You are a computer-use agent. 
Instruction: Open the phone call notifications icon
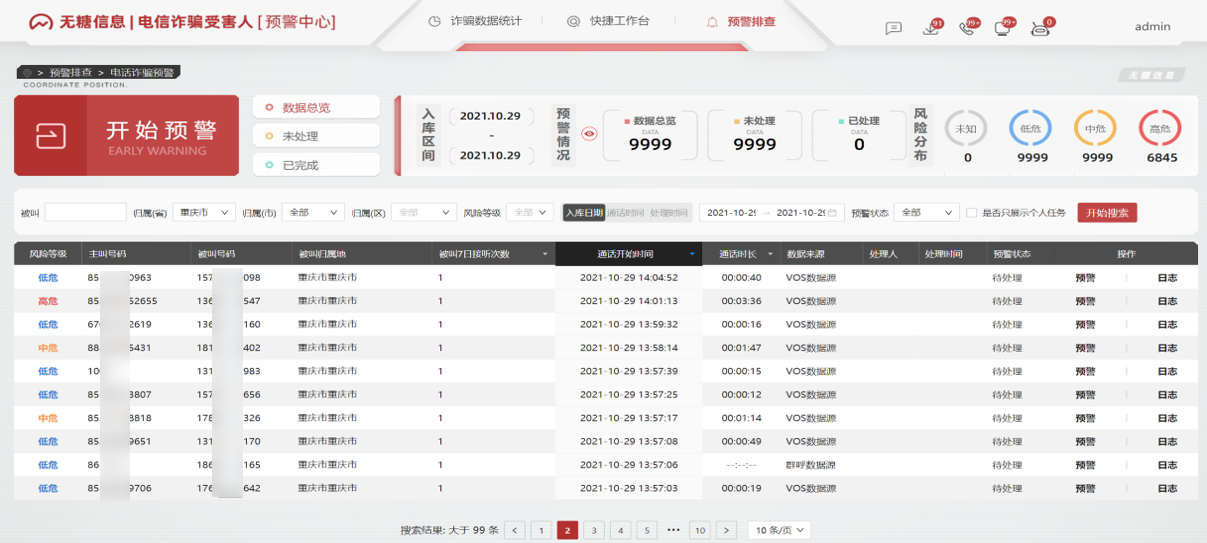click(x=967, y=28)
